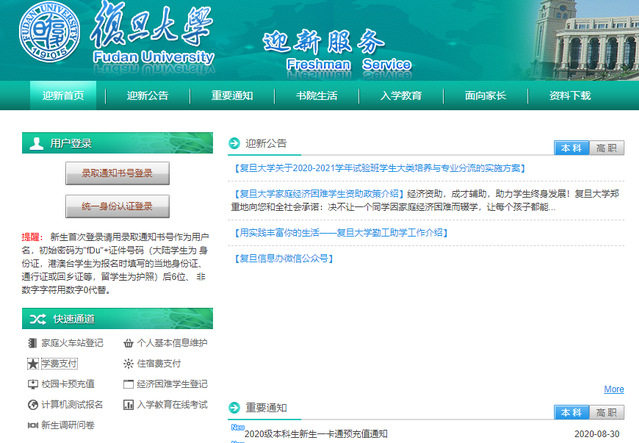Click the window icon beside 经济困难学生登记
639x443 pixels.
(x=128, y=384)
